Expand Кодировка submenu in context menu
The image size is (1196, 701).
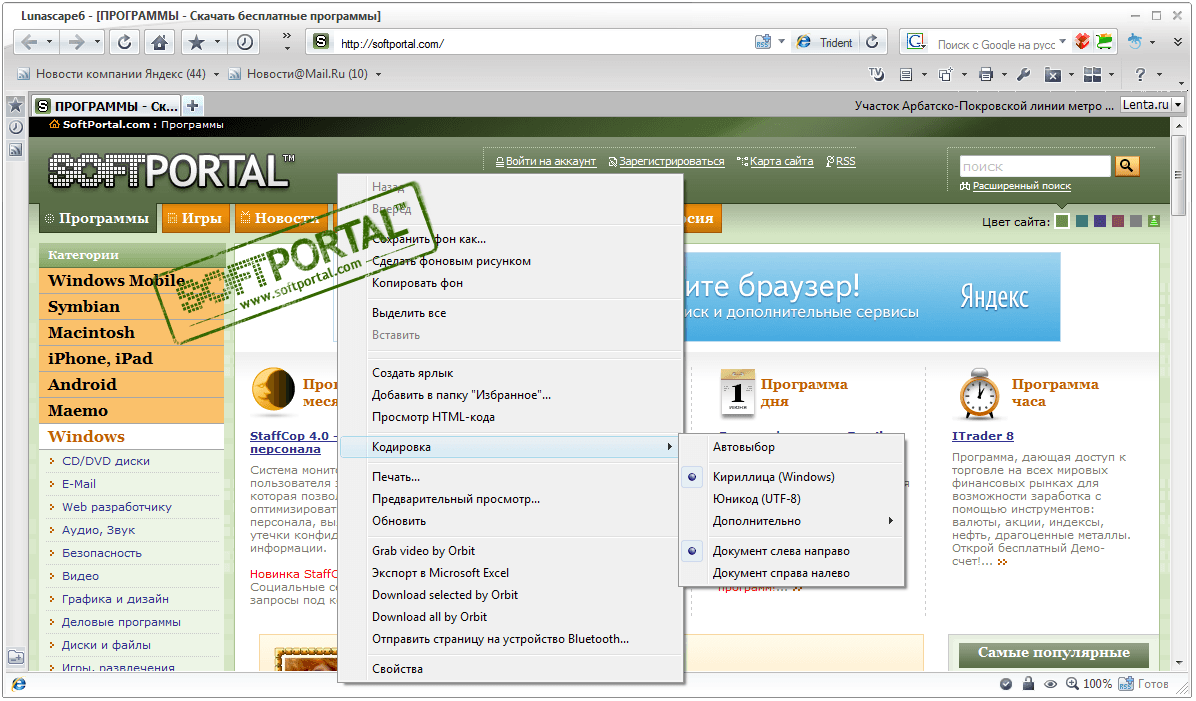510,447
